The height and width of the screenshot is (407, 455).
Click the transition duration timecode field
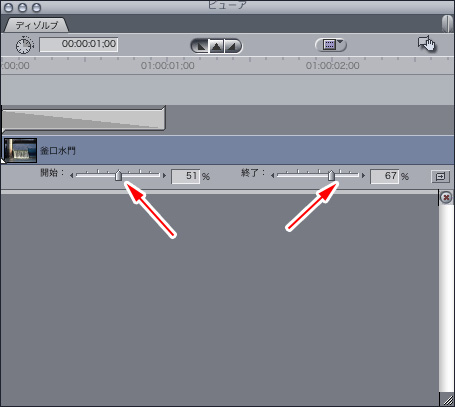point(79,44)
